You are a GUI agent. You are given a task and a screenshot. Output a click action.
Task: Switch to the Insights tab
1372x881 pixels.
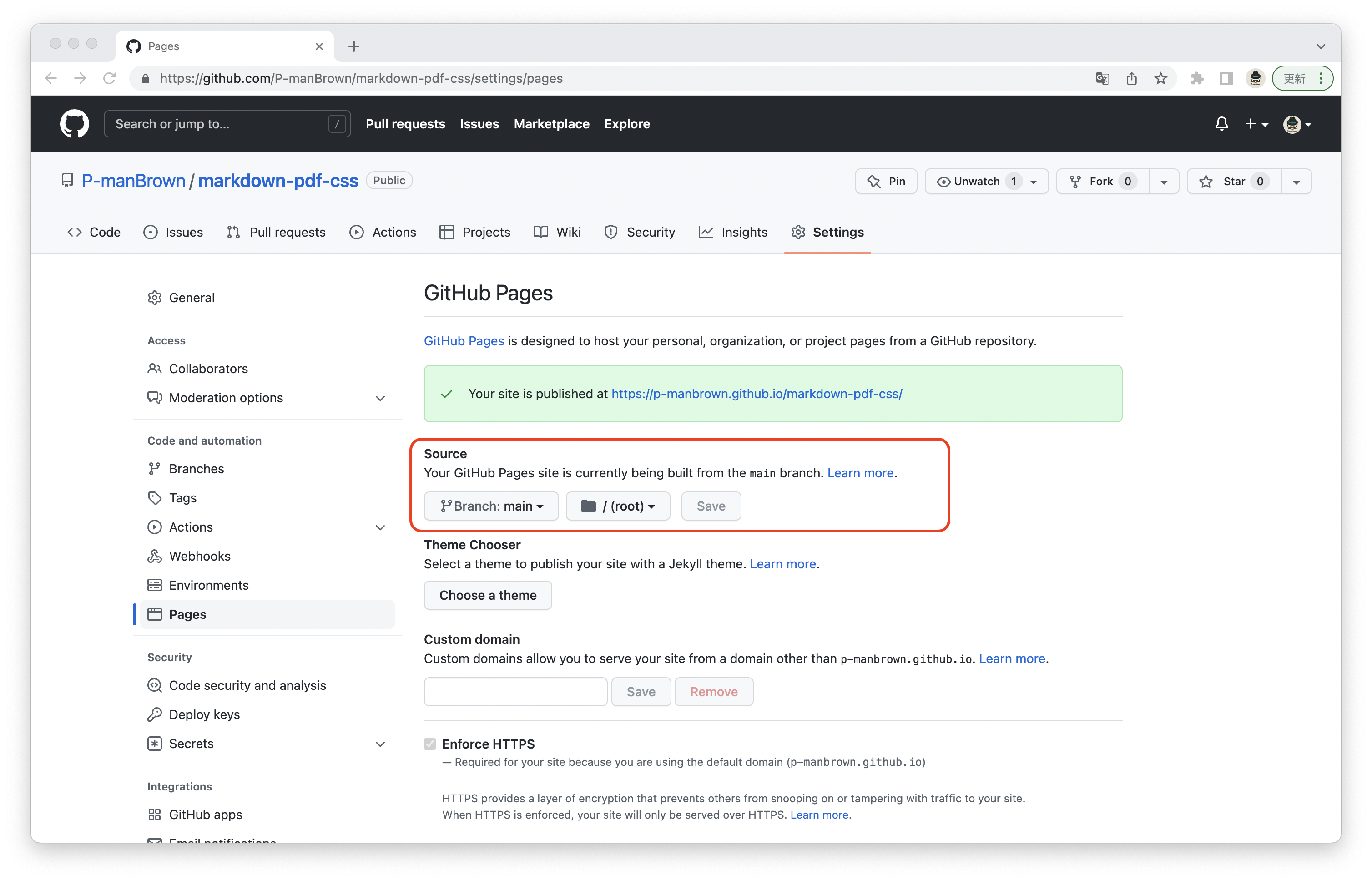(733, 232)
